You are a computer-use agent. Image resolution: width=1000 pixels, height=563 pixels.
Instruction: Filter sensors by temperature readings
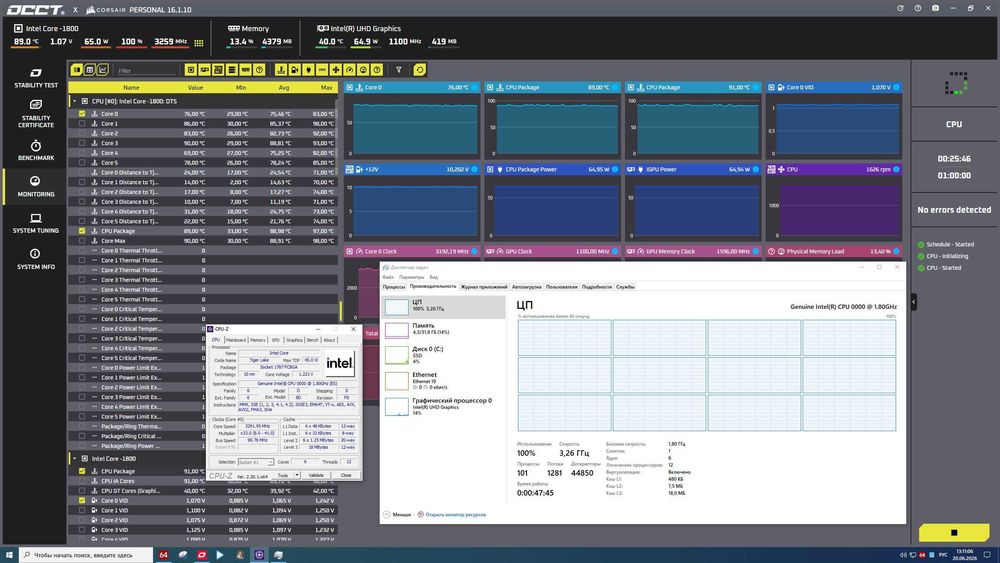coord(281,69)
